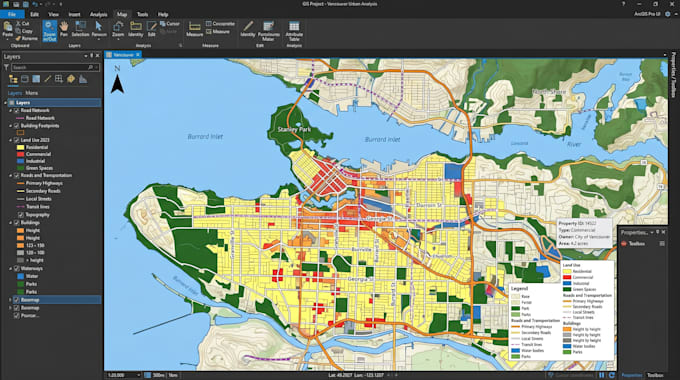
Task: Toggle Land Use 2023 layer visibility
Action: (x=16, y=140)
